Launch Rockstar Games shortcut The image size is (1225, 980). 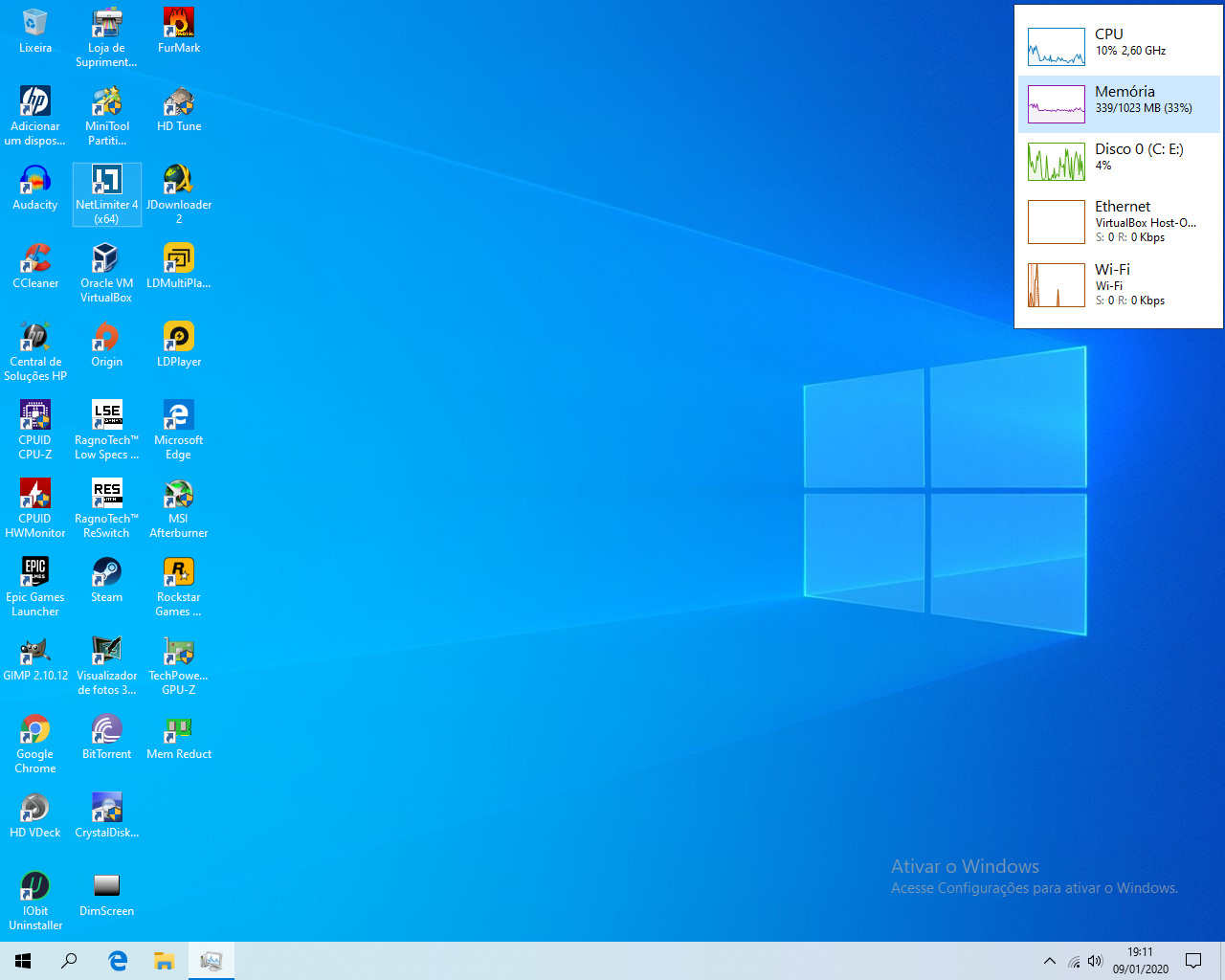[x=179, y=587]
